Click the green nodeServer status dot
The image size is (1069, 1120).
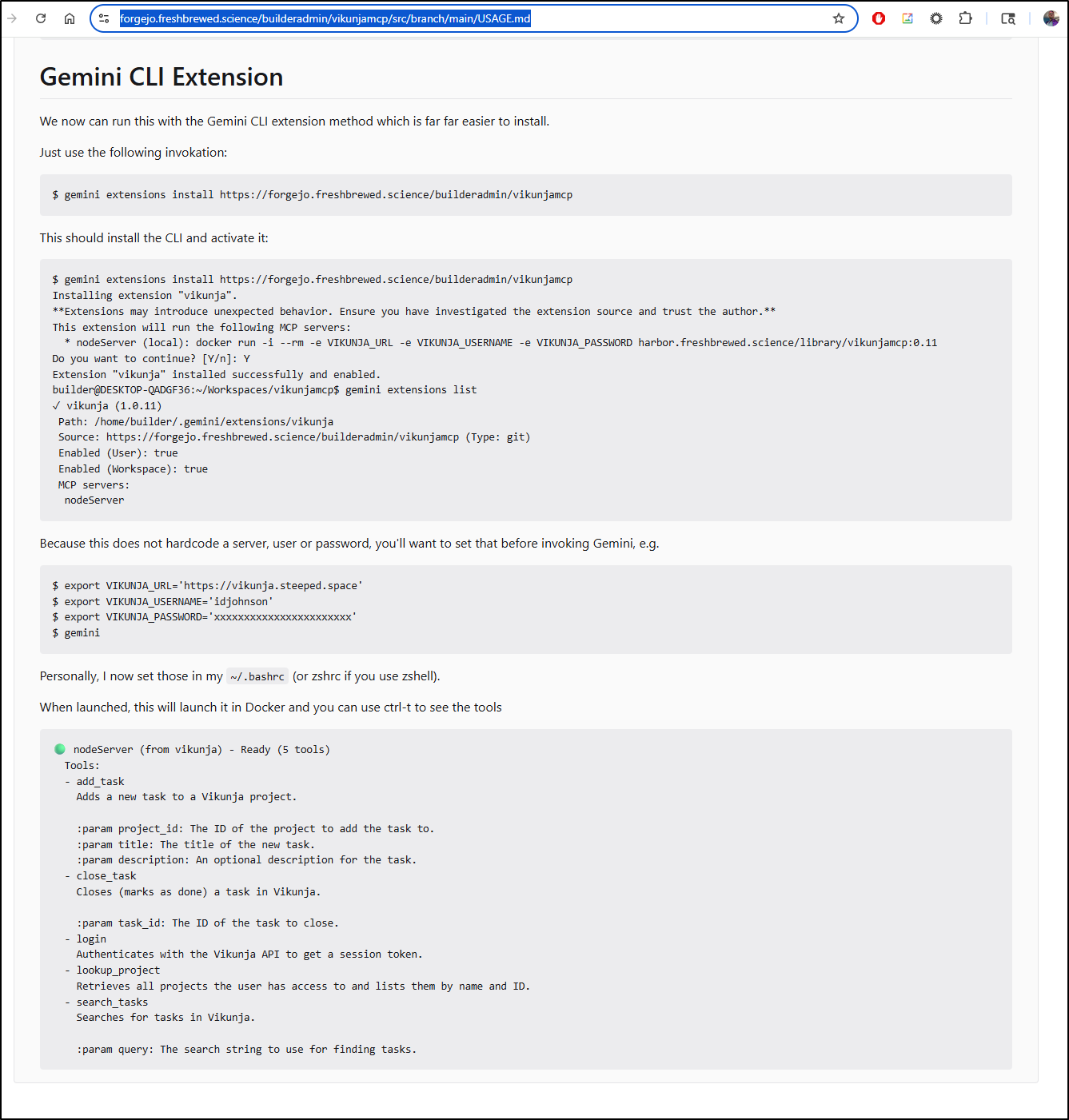click(x=60, y=749)
